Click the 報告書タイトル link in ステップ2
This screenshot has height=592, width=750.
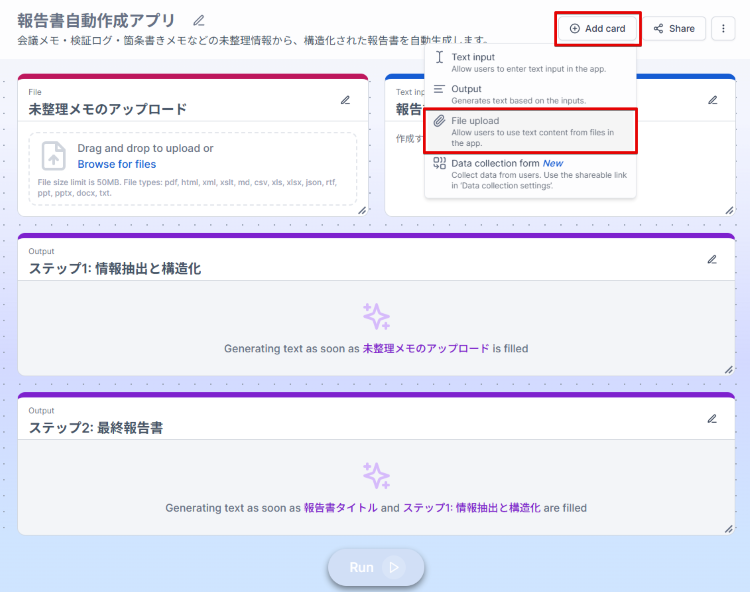coord(340,508)
